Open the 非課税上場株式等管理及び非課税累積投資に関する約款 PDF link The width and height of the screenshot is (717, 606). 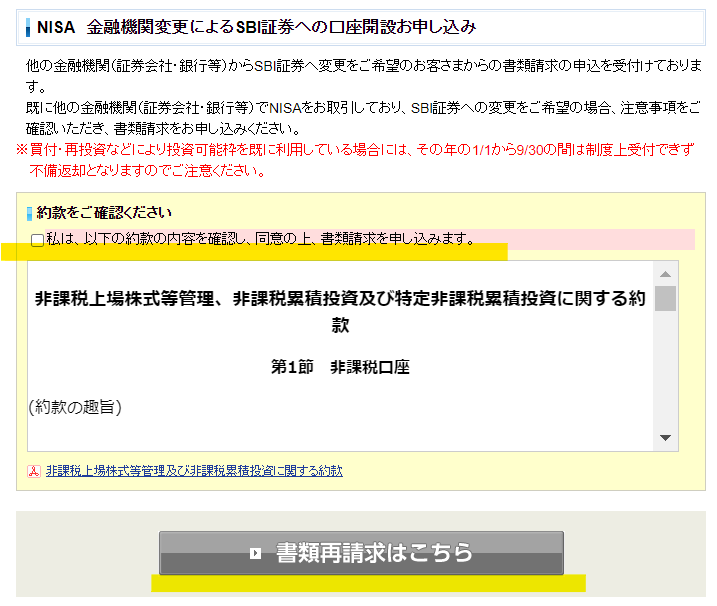click(194, 471)
